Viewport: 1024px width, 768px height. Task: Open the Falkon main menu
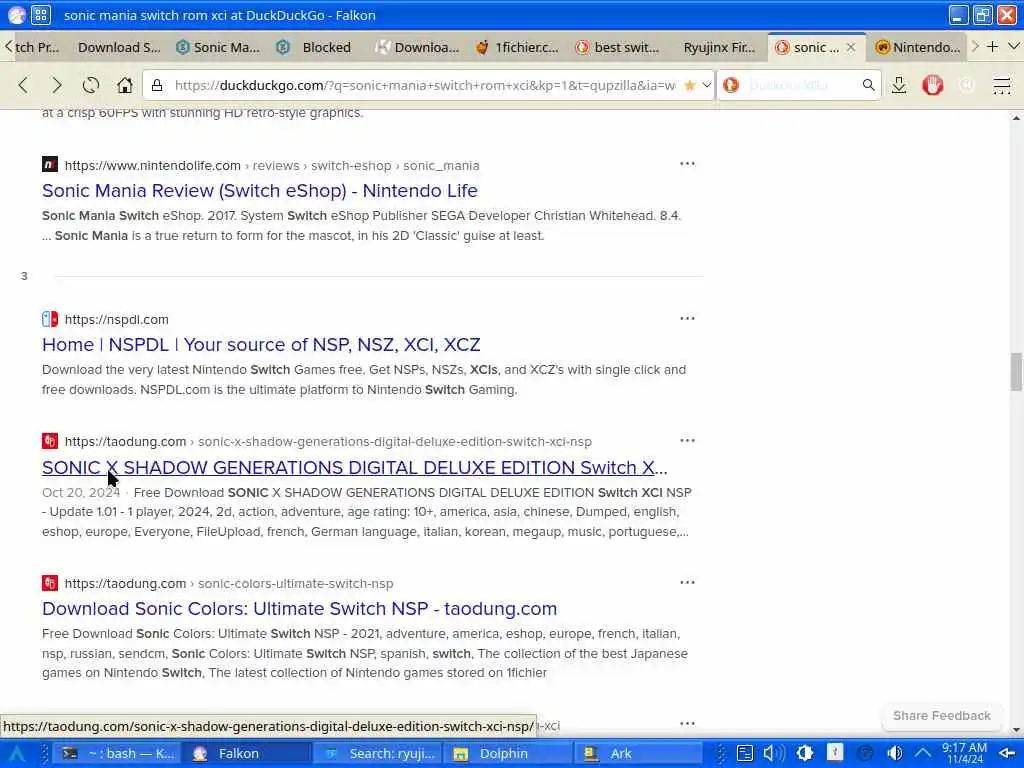click(1001, 85)
